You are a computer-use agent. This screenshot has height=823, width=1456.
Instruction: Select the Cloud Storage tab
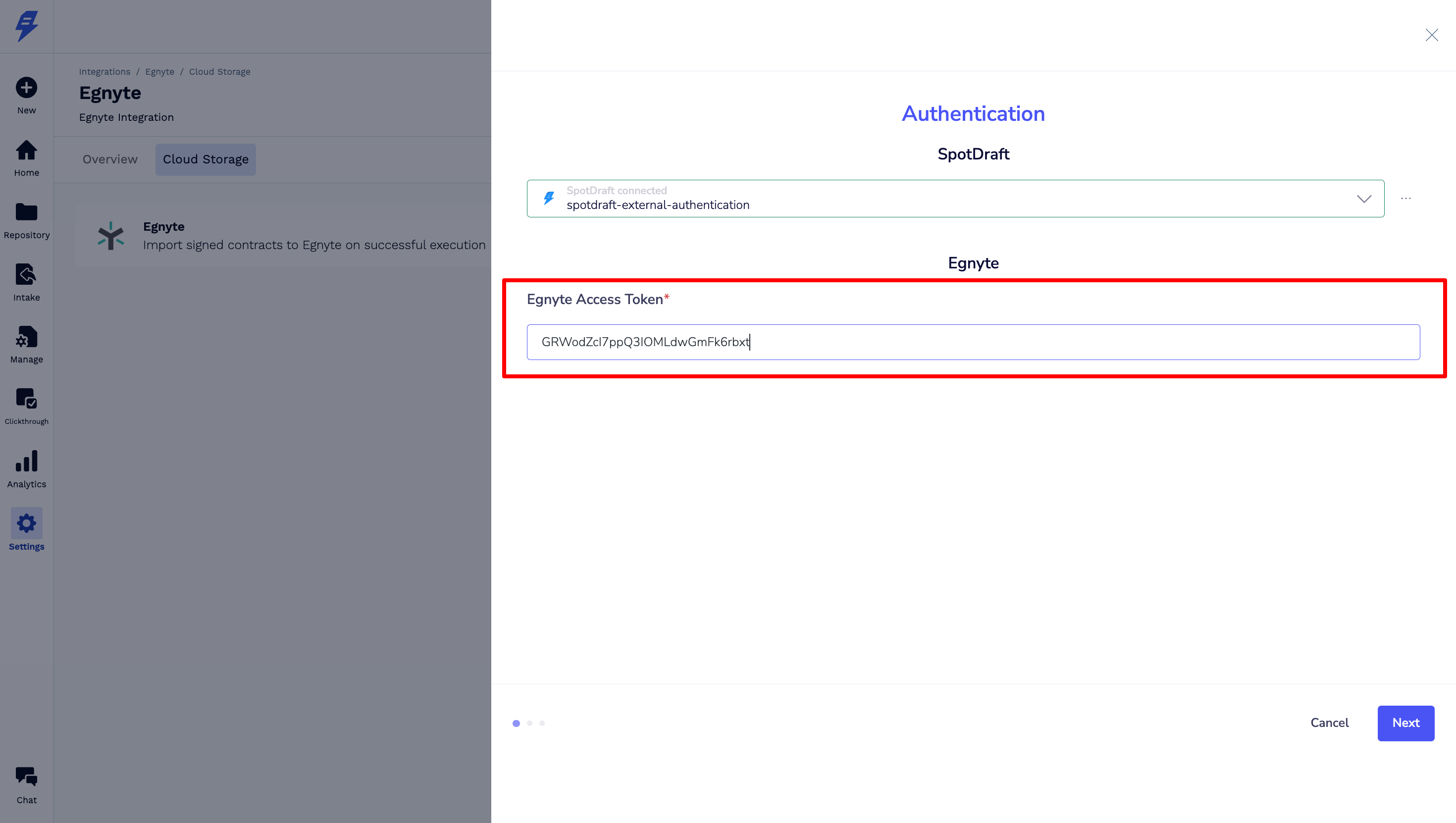coord(206,159)
